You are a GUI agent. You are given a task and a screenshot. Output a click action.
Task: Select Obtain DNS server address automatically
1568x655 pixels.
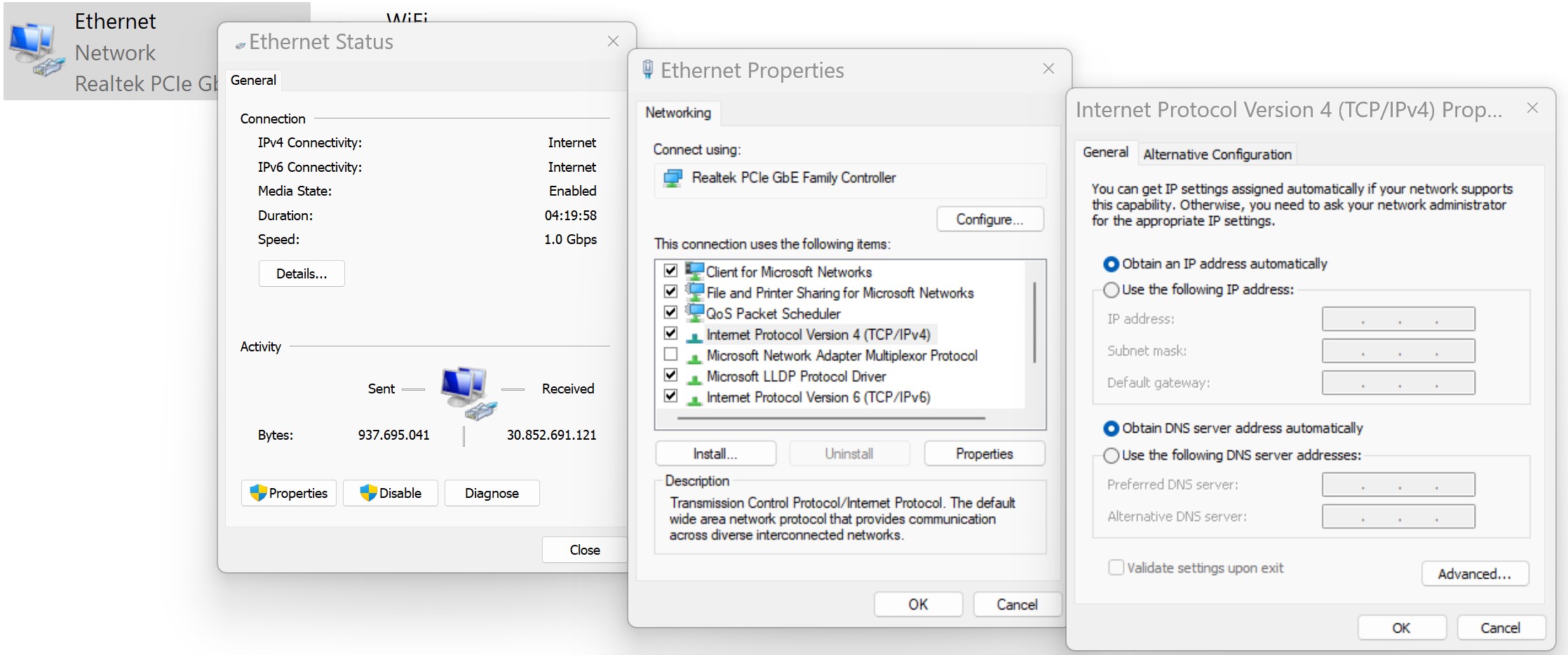pyautogui.click(x=1111, y=428)
